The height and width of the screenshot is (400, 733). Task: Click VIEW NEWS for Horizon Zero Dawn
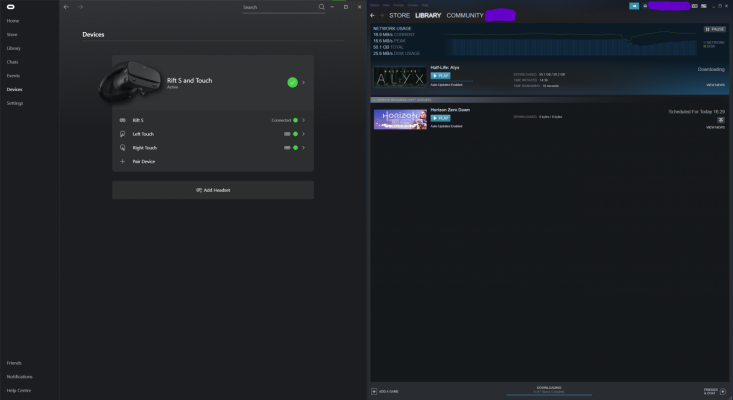point(715,127)
